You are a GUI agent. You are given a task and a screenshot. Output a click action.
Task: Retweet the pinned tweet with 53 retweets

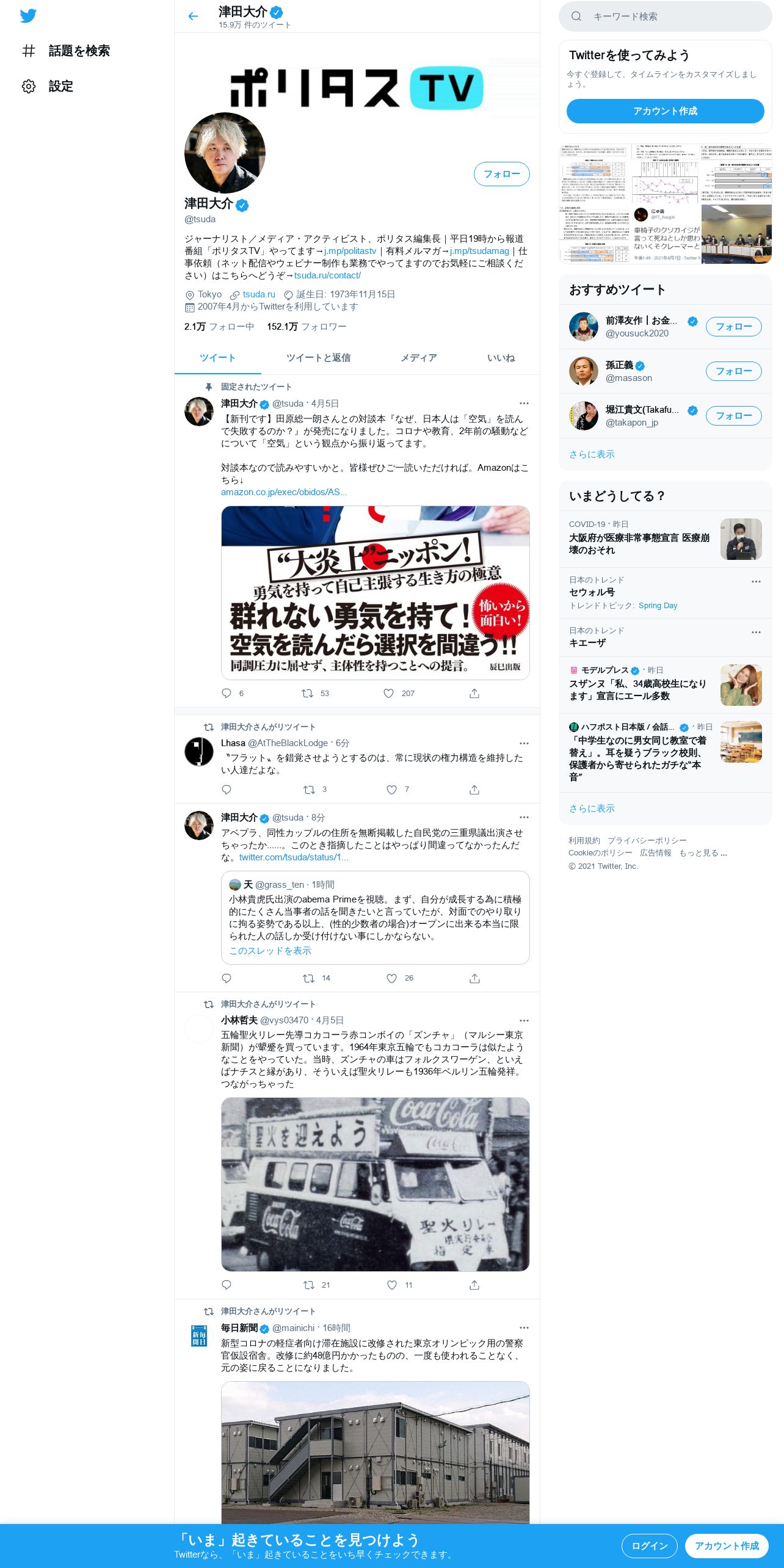point(308,693)
